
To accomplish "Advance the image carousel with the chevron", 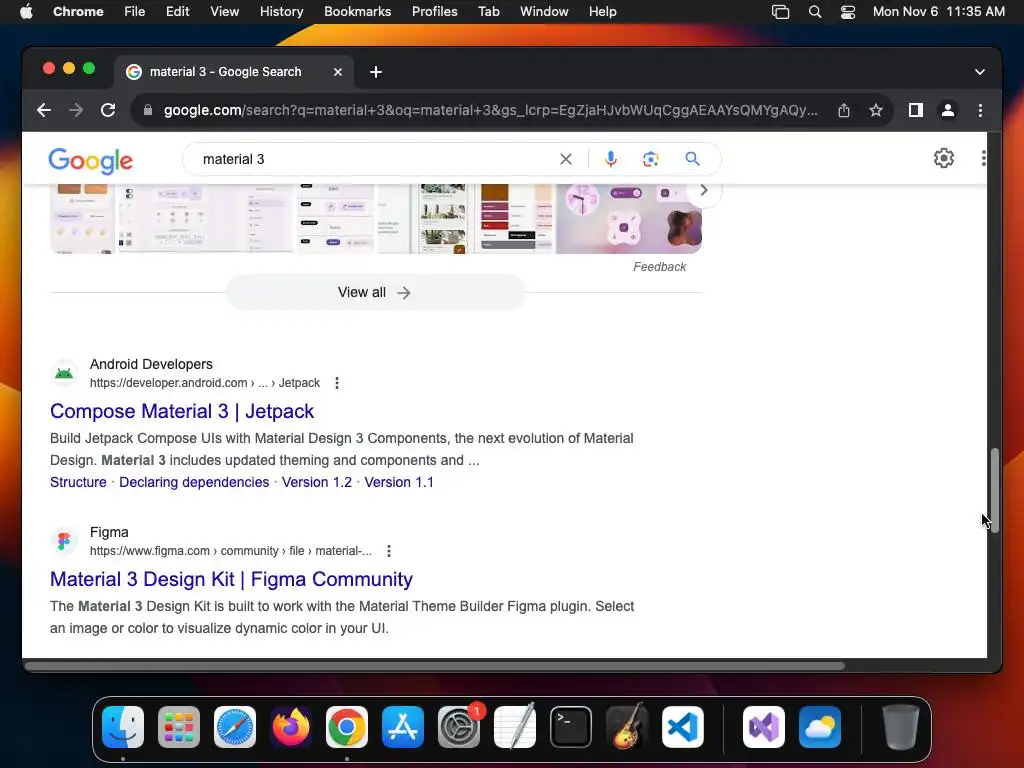I will [703, 191].
